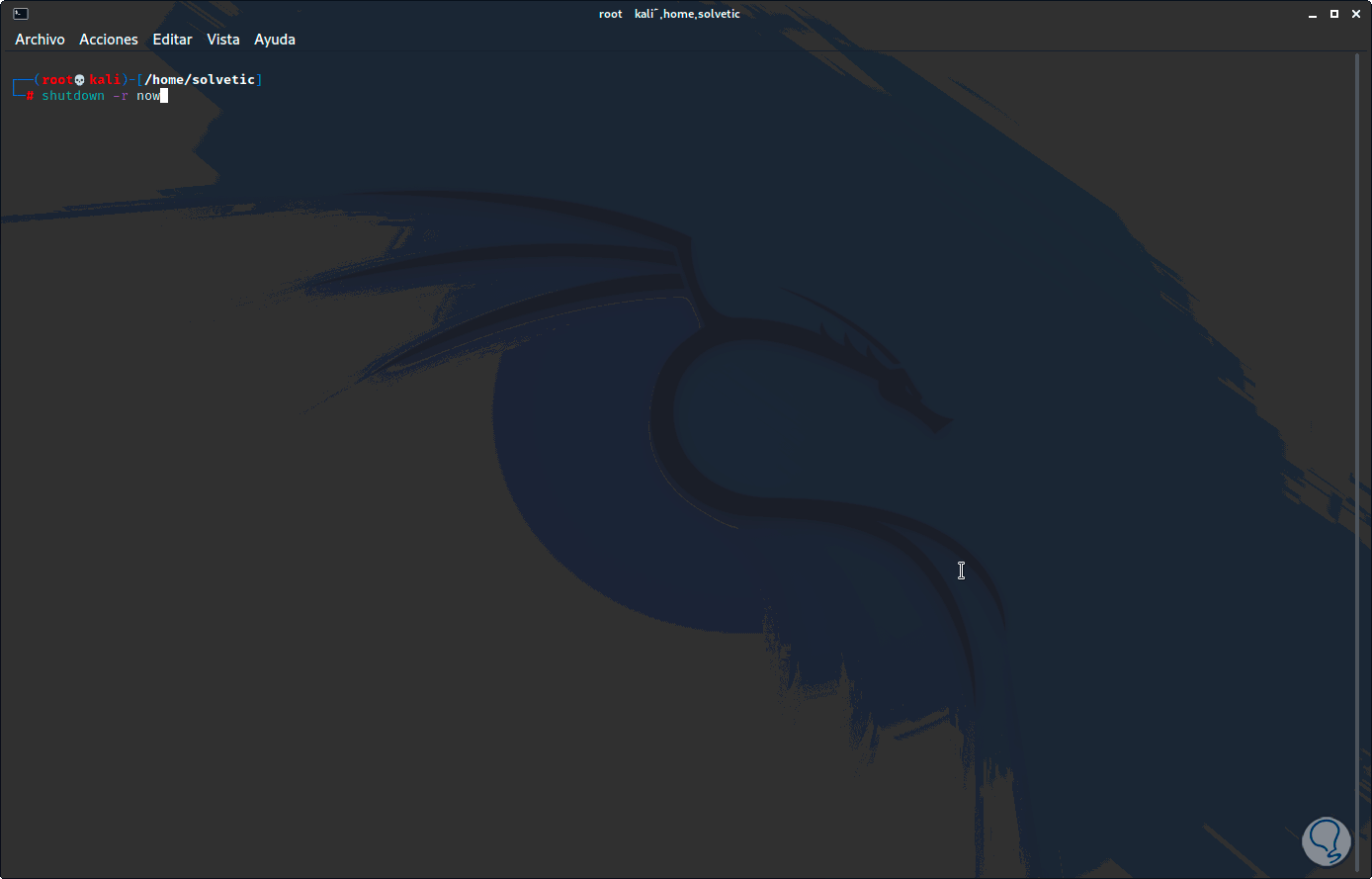Open the Acciones menu
This screenshot has width=1372, height=879.
[x=109, y=40]
